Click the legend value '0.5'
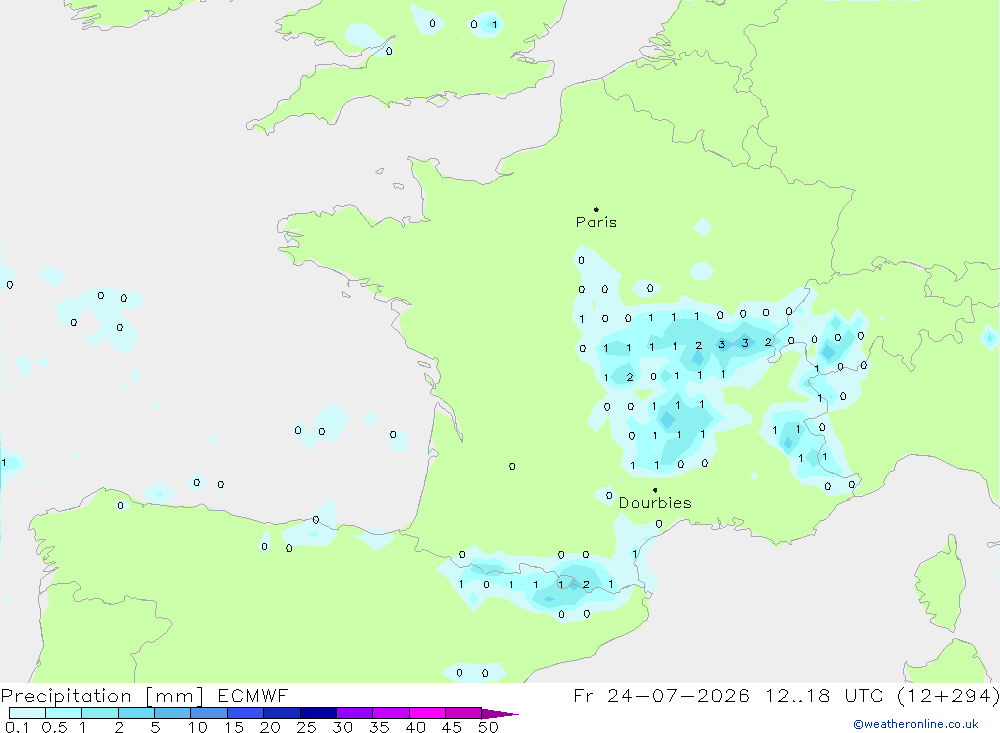The image size is (1000, 733). [x=54, y=727]
